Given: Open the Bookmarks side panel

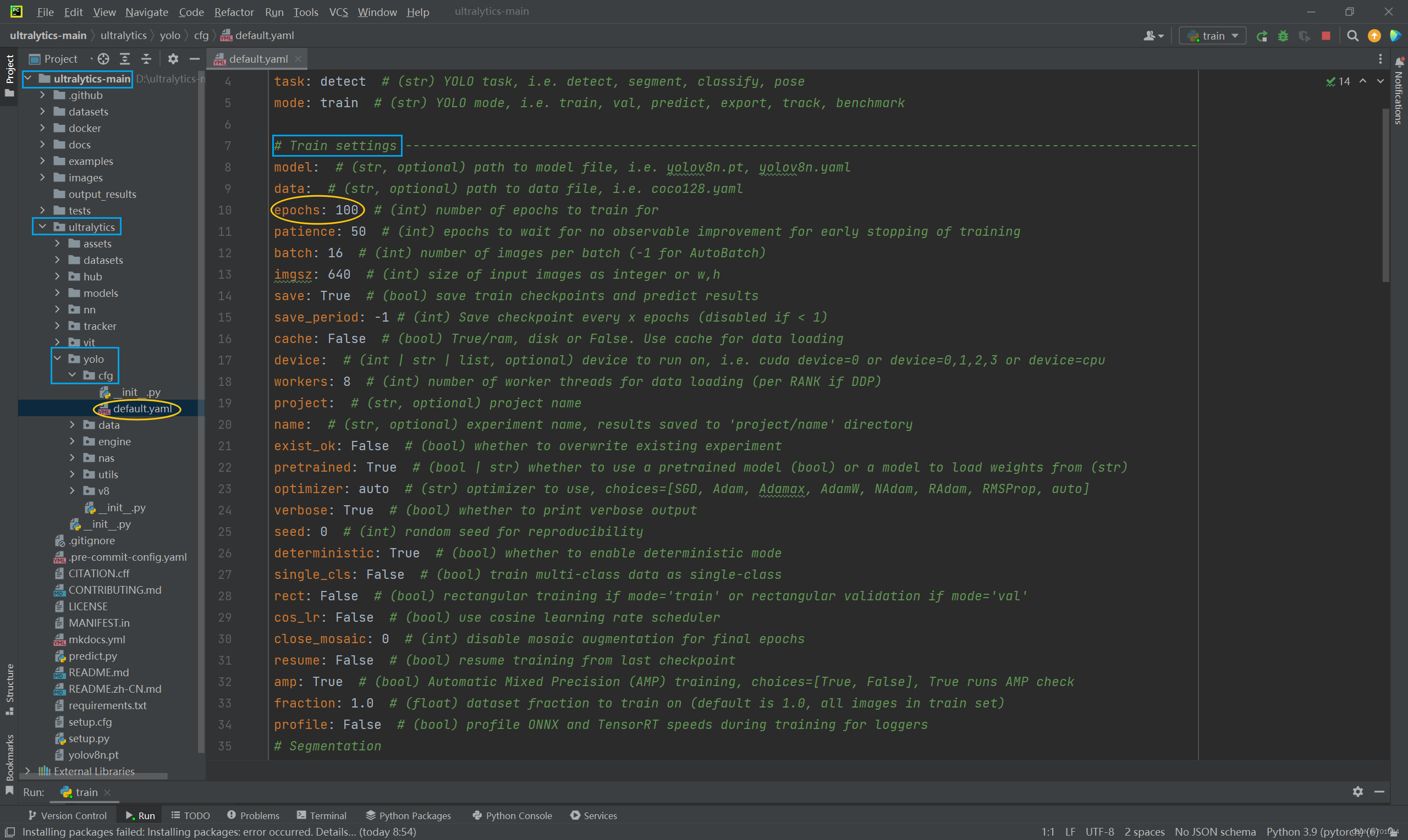Looking at the screenshot, I should point(9,764).
